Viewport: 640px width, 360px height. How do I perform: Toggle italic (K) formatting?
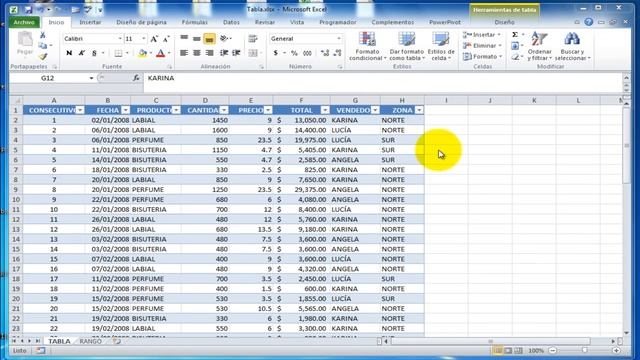point(82,53)
